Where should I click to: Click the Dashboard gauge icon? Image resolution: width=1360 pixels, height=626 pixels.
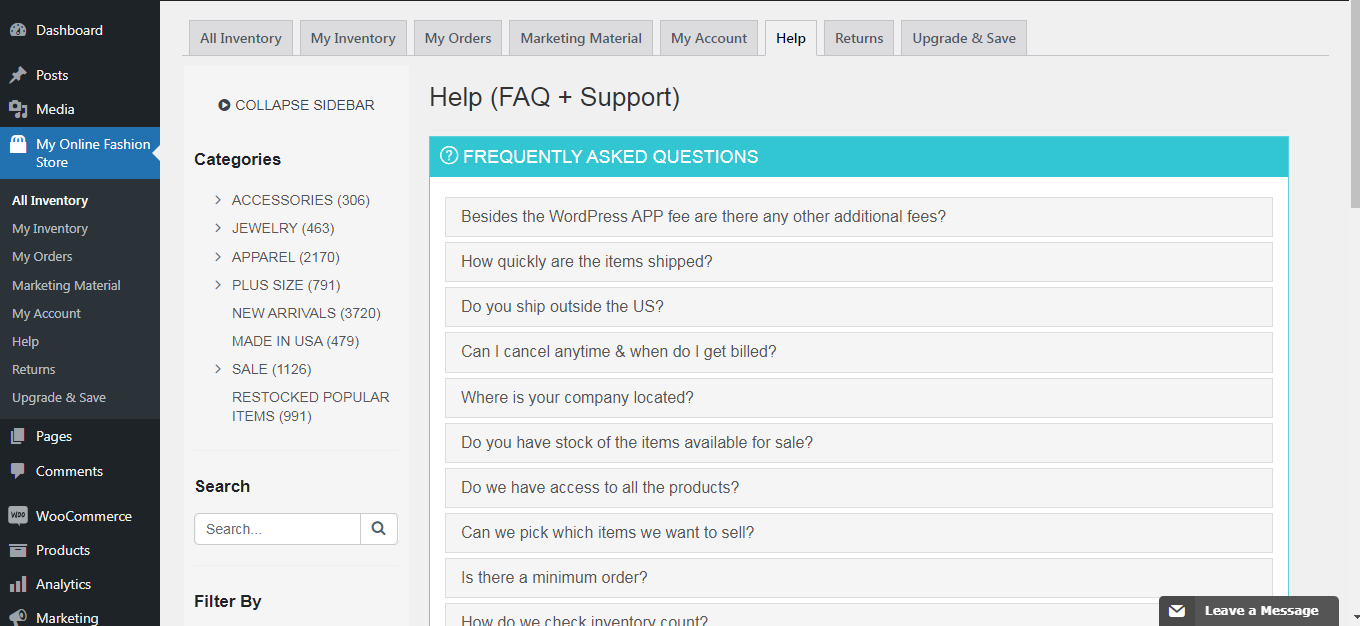click(18, 30)
